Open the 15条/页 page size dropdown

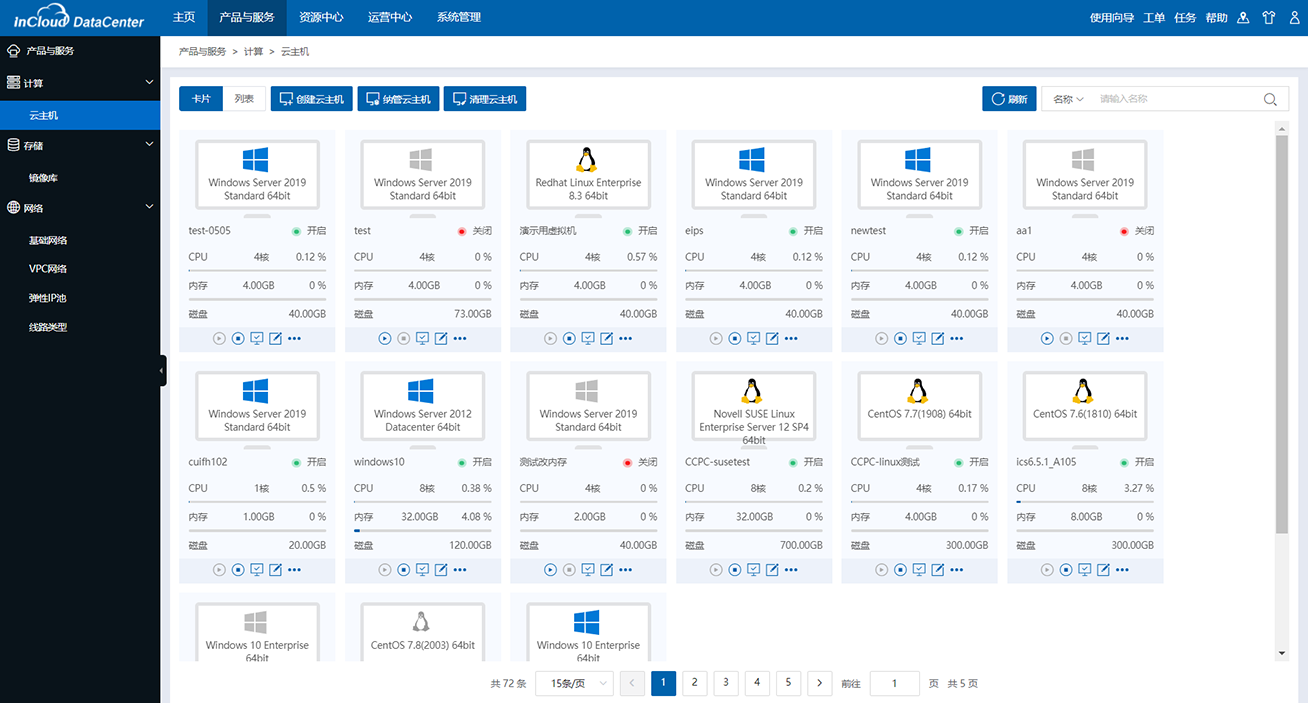[x=574, y=684]
